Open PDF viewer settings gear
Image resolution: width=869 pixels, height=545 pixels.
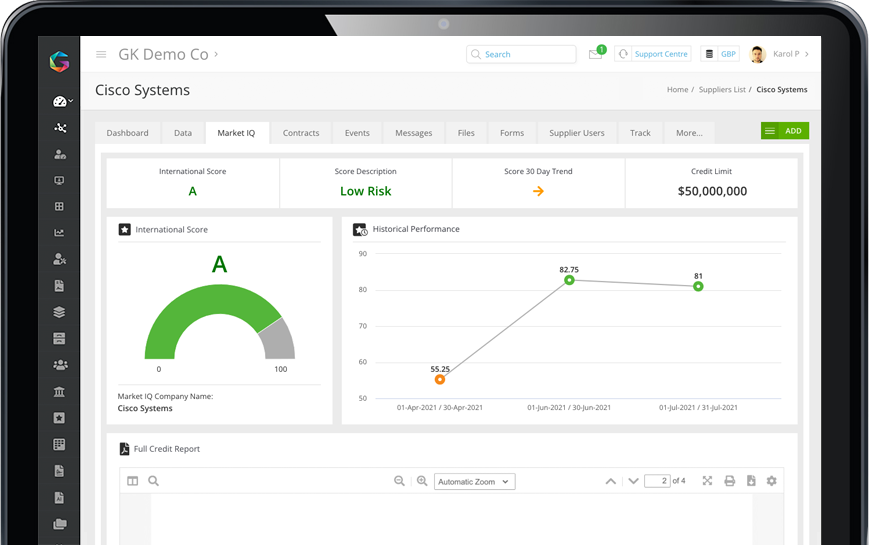click(x=771, y=481)
